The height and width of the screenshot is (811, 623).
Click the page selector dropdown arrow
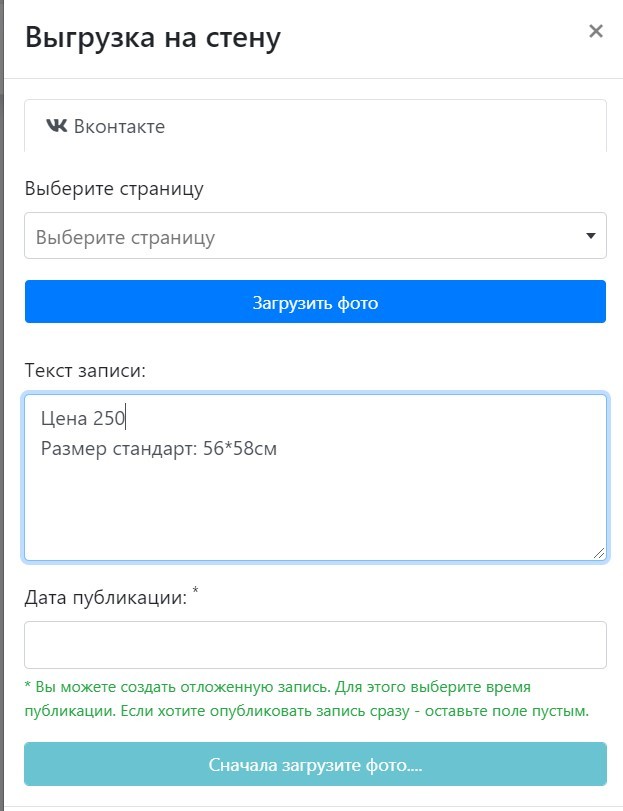tap(590, 237)
